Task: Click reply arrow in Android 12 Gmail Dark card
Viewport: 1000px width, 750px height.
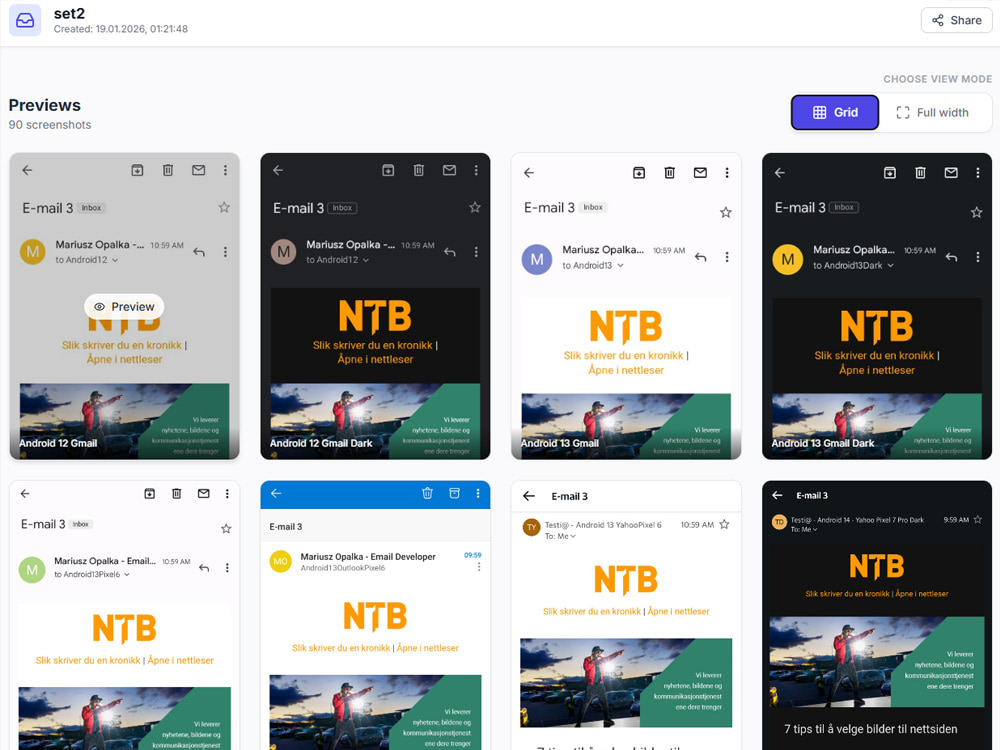Action: pos(450,252)
